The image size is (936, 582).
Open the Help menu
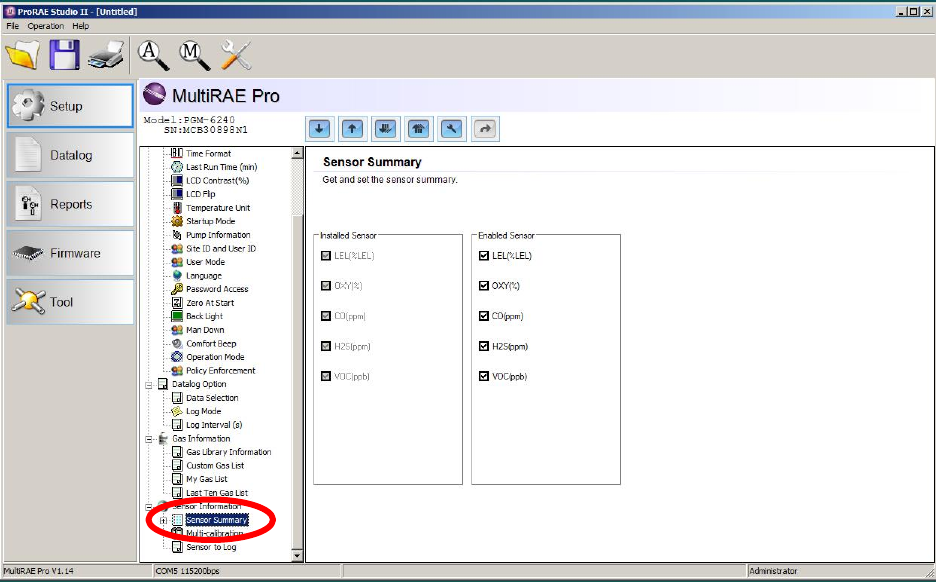[x=81, y=26]
